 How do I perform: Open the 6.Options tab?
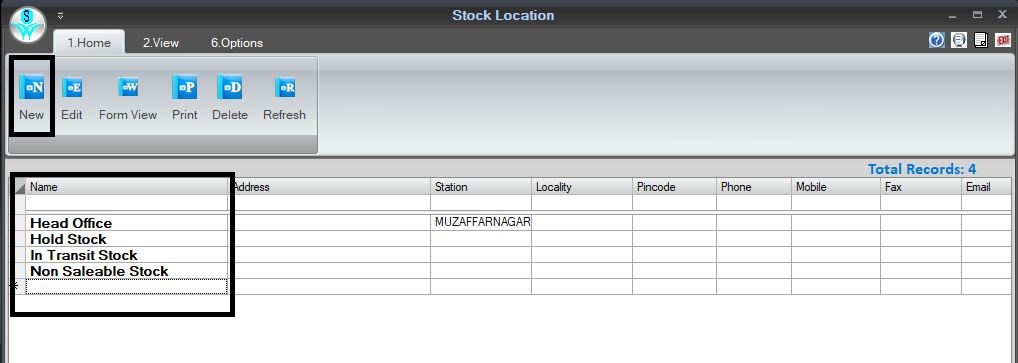pos(237,43)
